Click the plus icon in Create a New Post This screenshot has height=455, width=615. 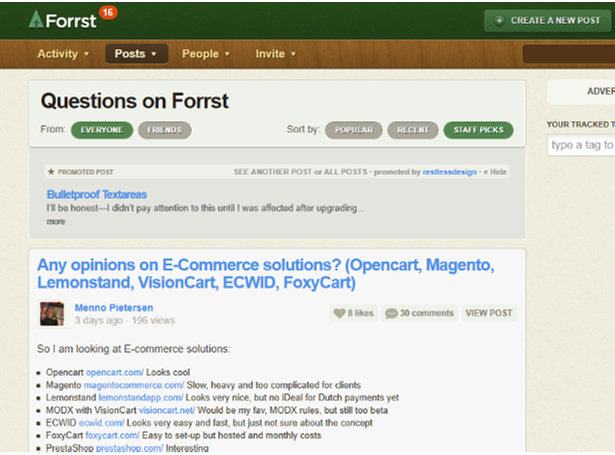coord(499,20)
